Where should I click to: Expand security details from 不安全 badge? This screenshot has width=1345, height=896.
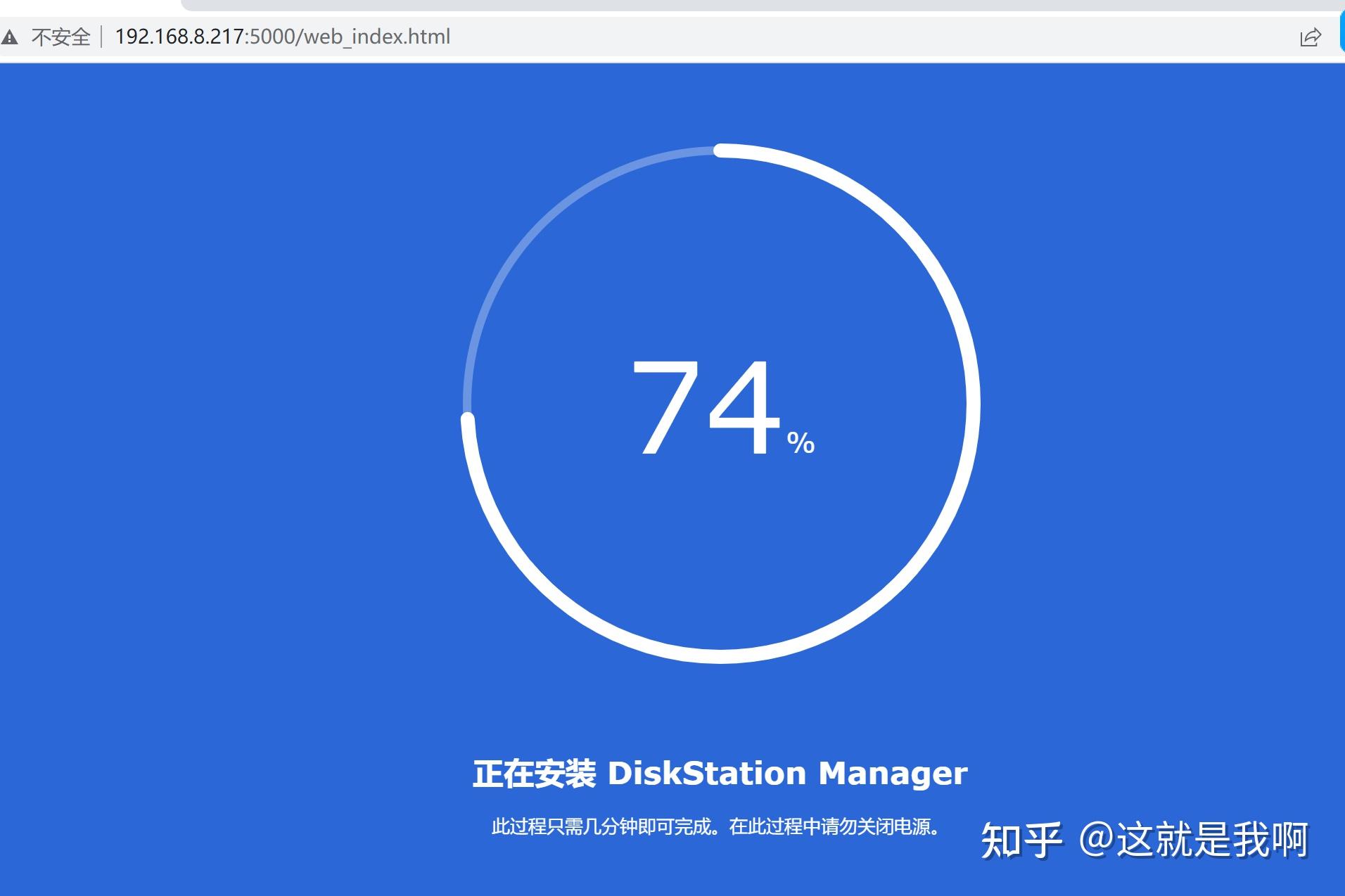62,37
